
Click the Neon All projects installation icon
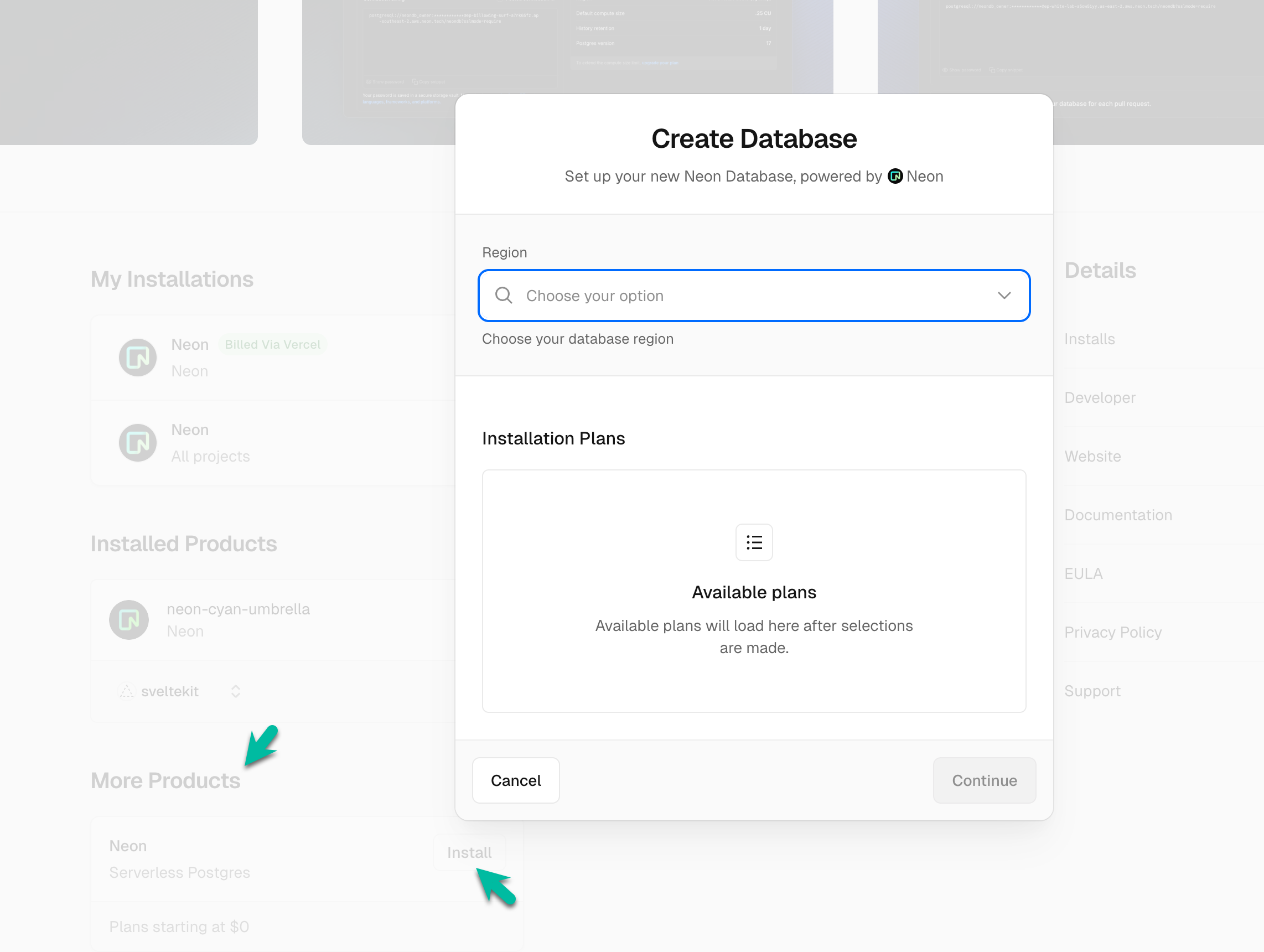pyautogui.click(x=138, y=443)
